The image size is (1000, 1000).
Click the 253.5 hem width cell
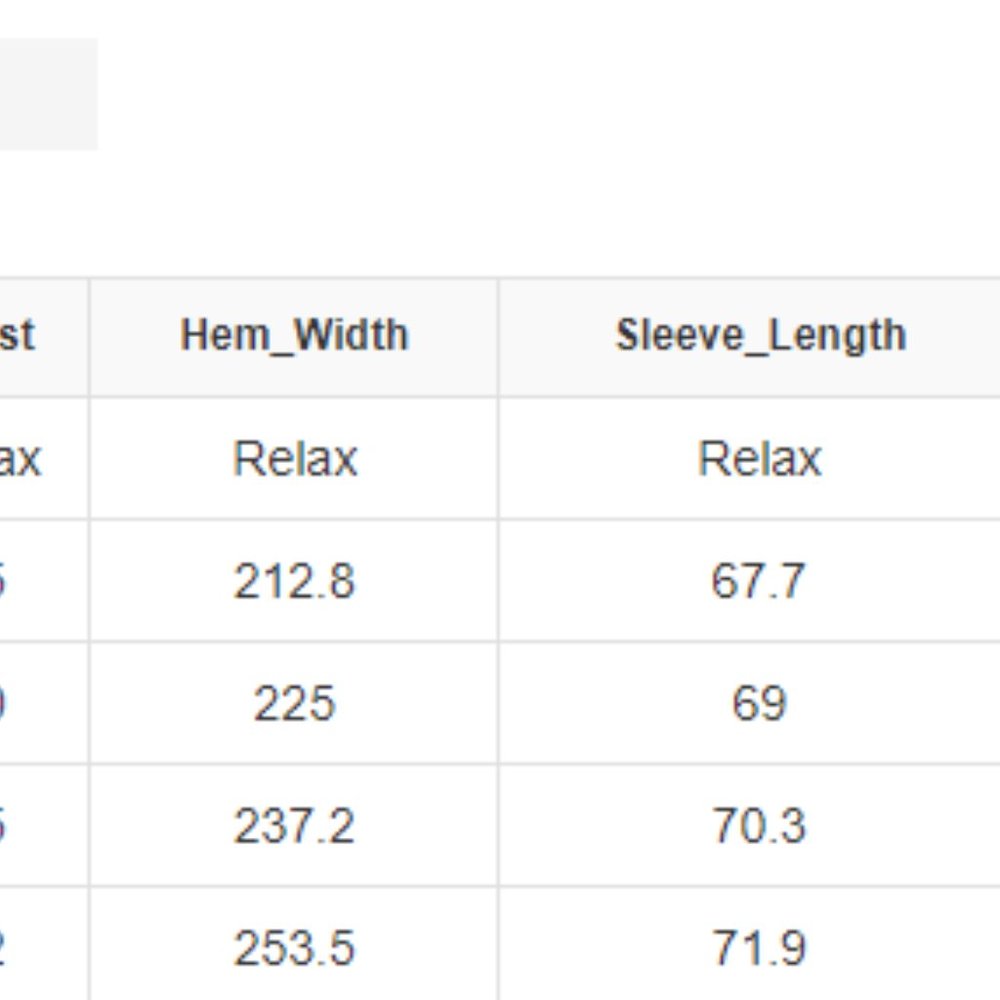coord(294,948)
